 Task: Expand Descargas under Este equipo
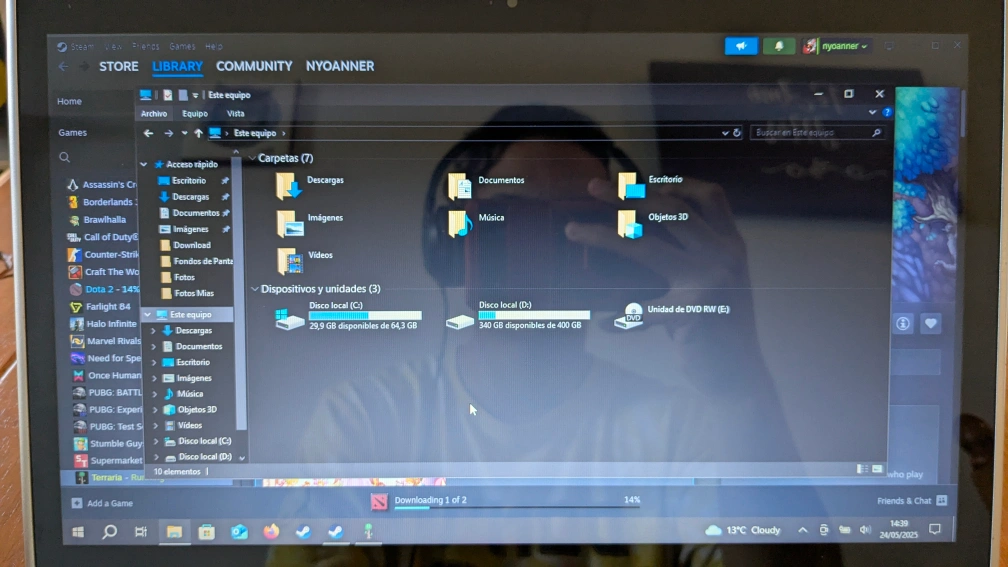tap(154, 330)
